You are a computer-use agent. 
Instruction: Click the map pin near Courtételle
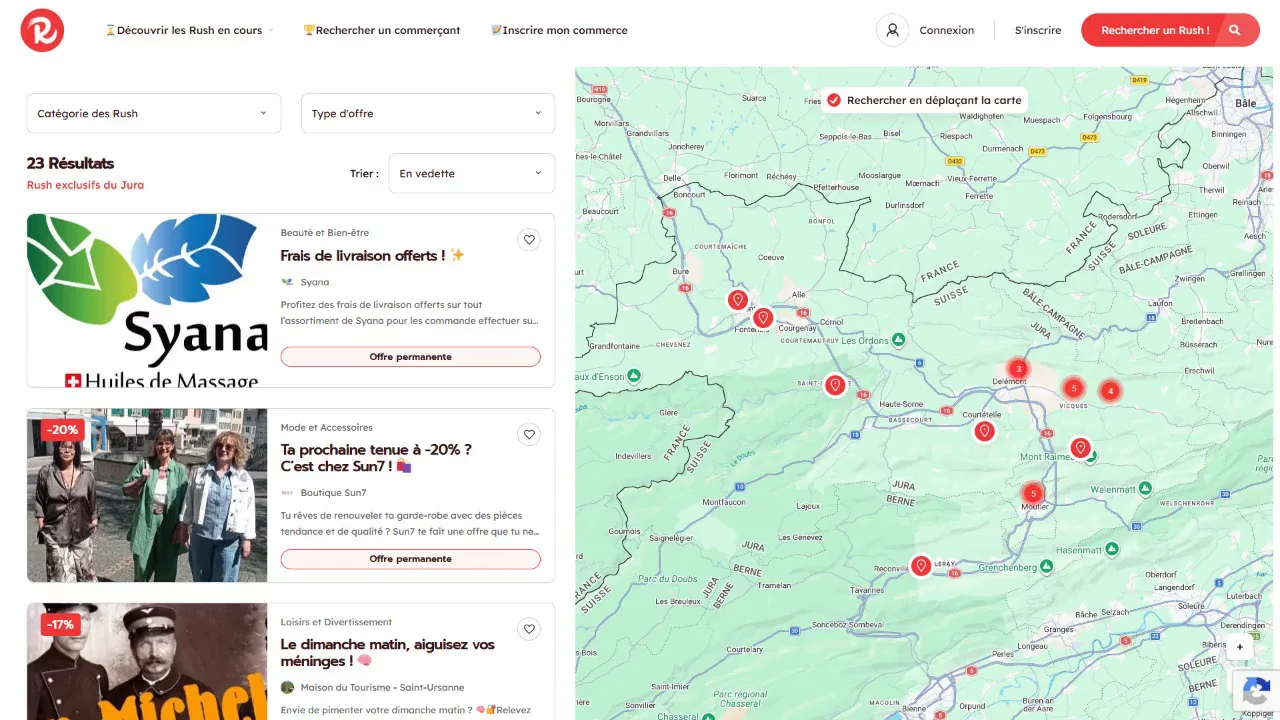(984, 431)
